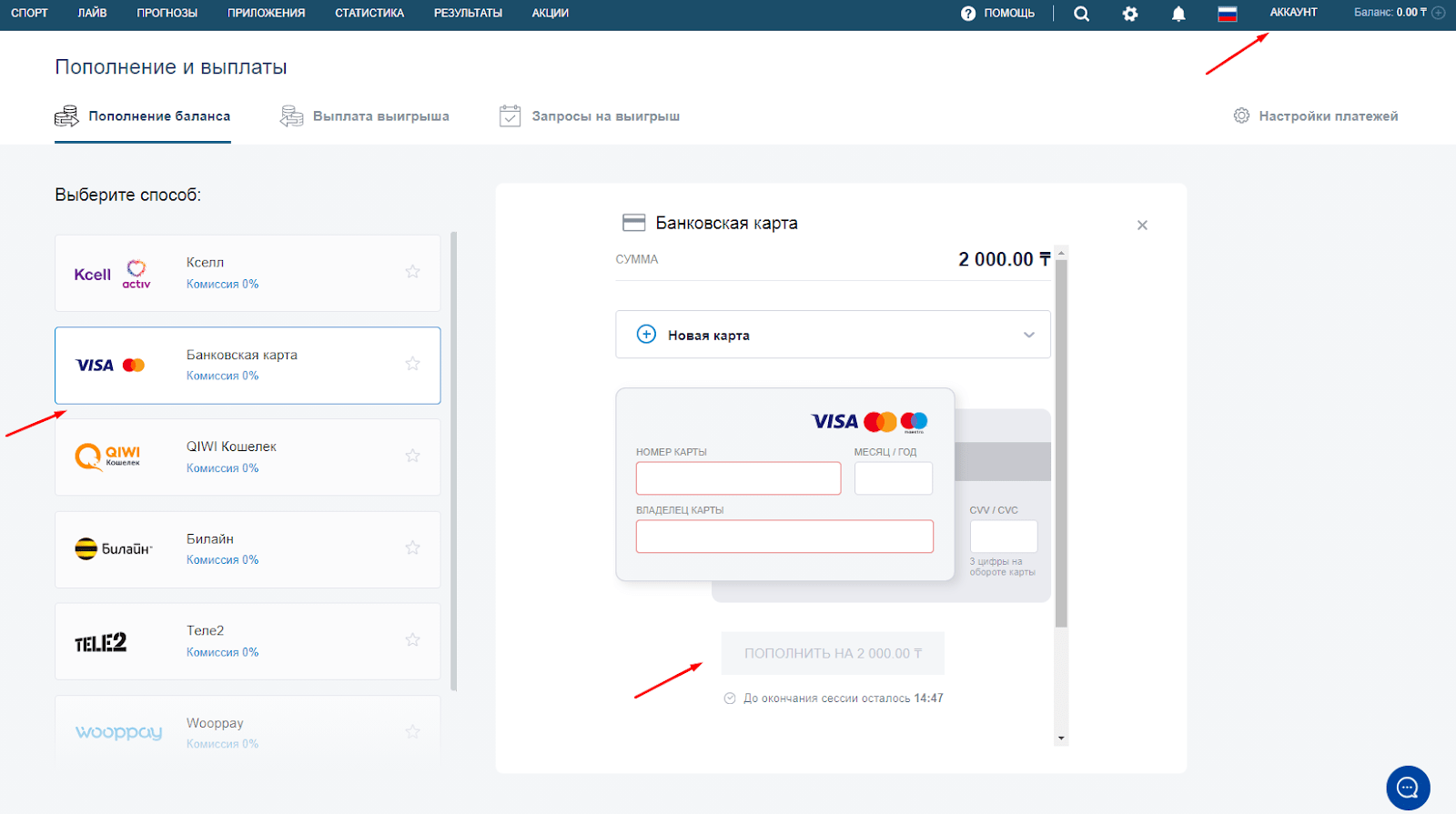Click the 2 000.00 sum amount

point(1004,259)
